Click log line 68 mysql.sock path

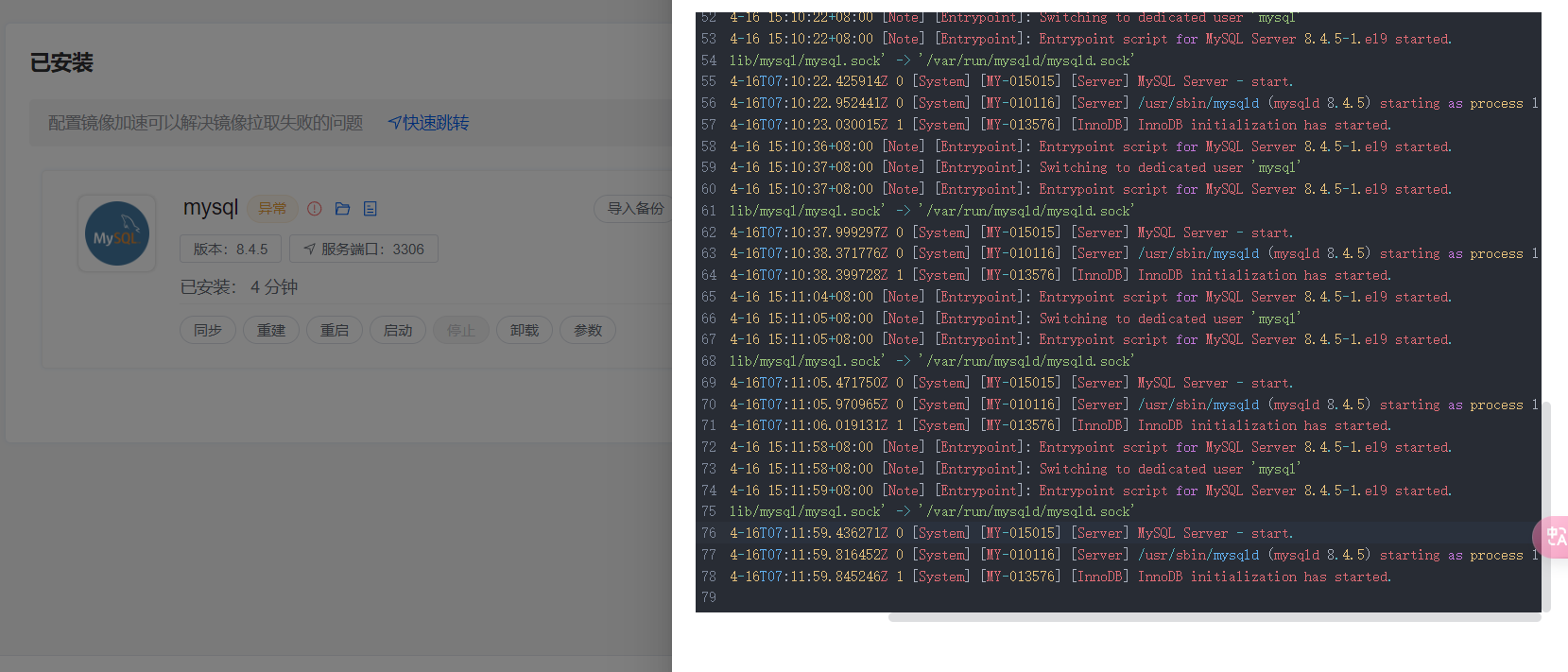(932, 361)
